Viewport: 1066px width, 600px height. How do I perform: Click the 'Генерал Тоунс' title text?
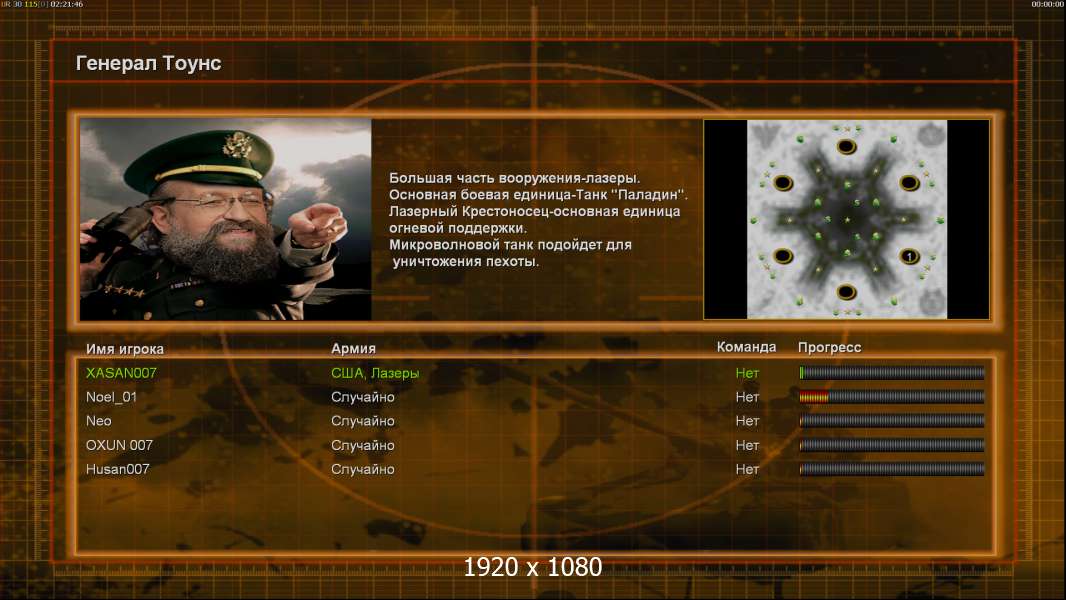pyautogui.click(x=148, y=63)
